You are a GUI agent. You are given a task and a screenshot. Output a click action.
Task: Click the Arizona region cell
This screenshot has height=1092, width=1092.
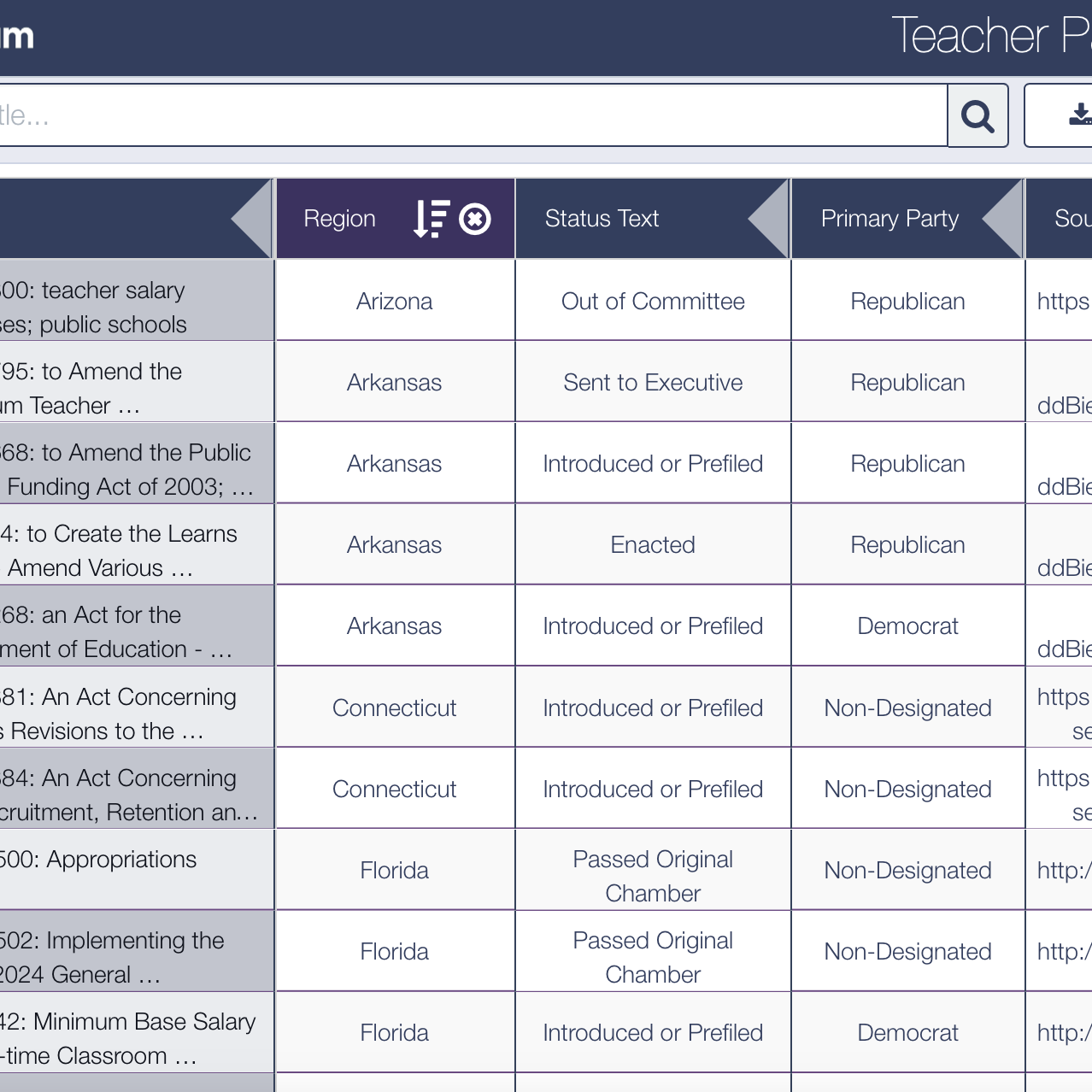tap(394, 302)
